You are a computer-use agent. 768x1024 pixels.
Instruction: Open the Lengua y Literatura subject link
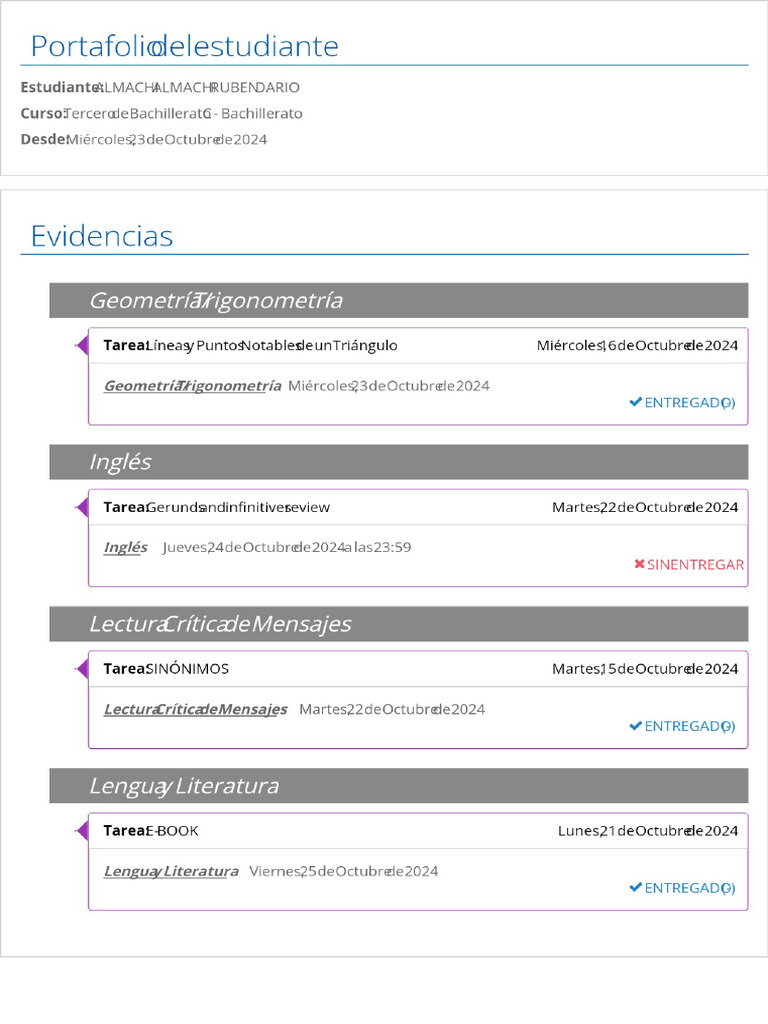(171, 871)
